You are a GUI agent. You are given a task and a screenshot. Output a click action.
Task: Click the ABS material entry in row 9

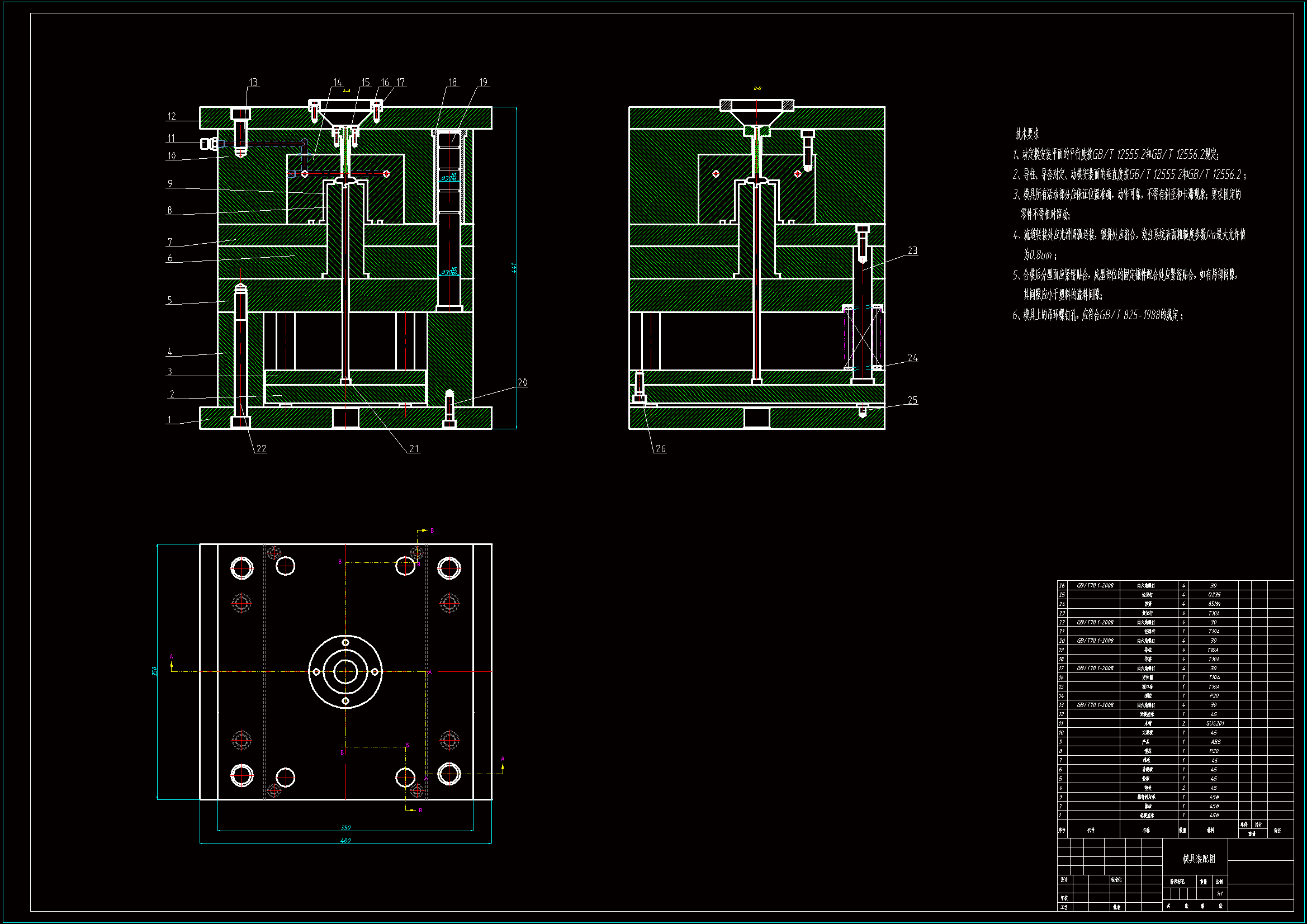1215,742
